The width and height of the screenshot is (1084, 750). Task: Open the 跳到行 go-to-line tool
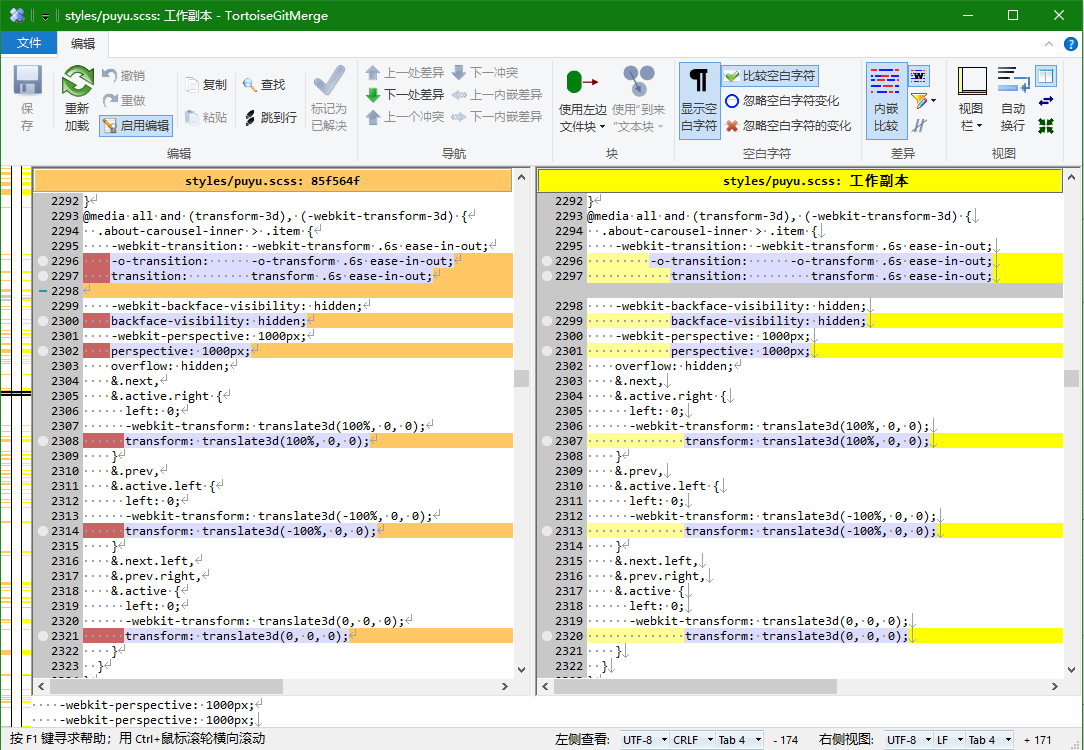tap(270, 118)
